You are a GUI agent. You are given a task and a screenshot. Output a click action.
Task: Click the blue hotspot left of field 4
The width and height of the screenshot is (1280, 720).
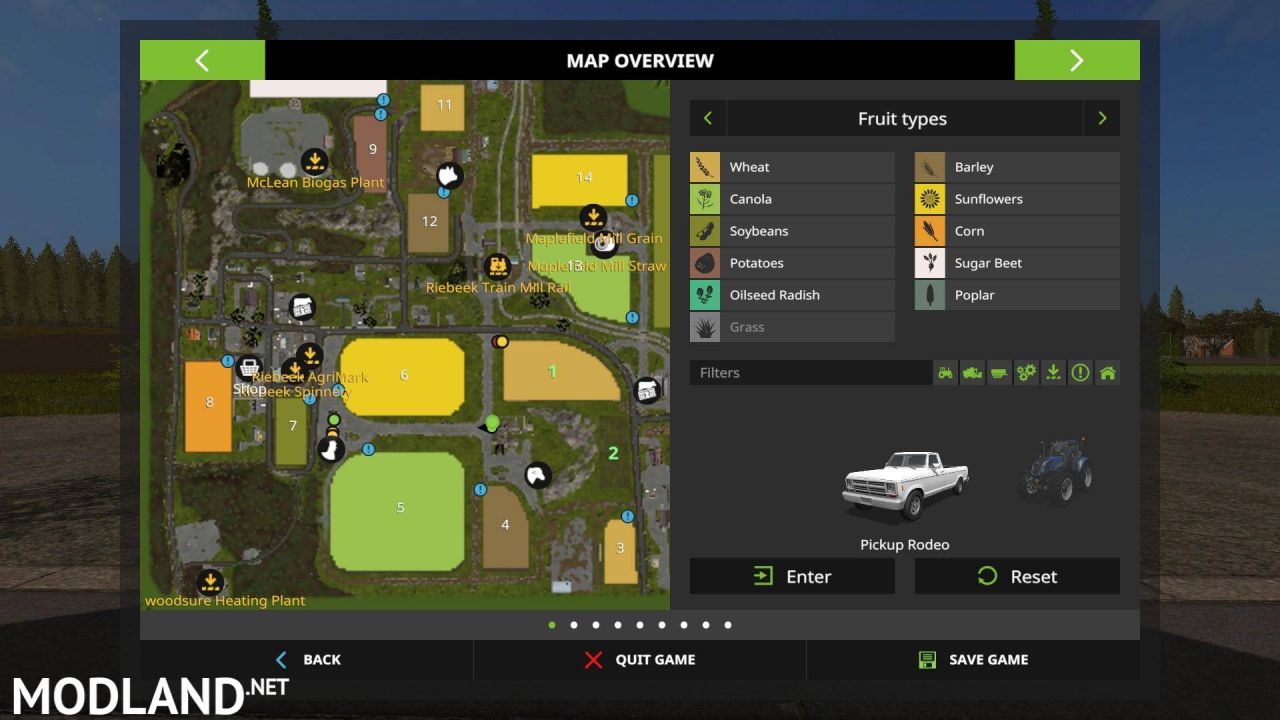(x=480, y=489)
